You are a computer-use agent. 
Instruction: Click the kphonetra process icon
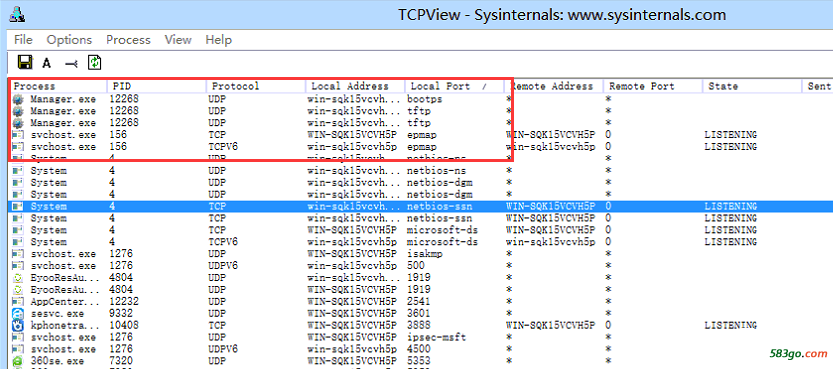pos(18,325)
